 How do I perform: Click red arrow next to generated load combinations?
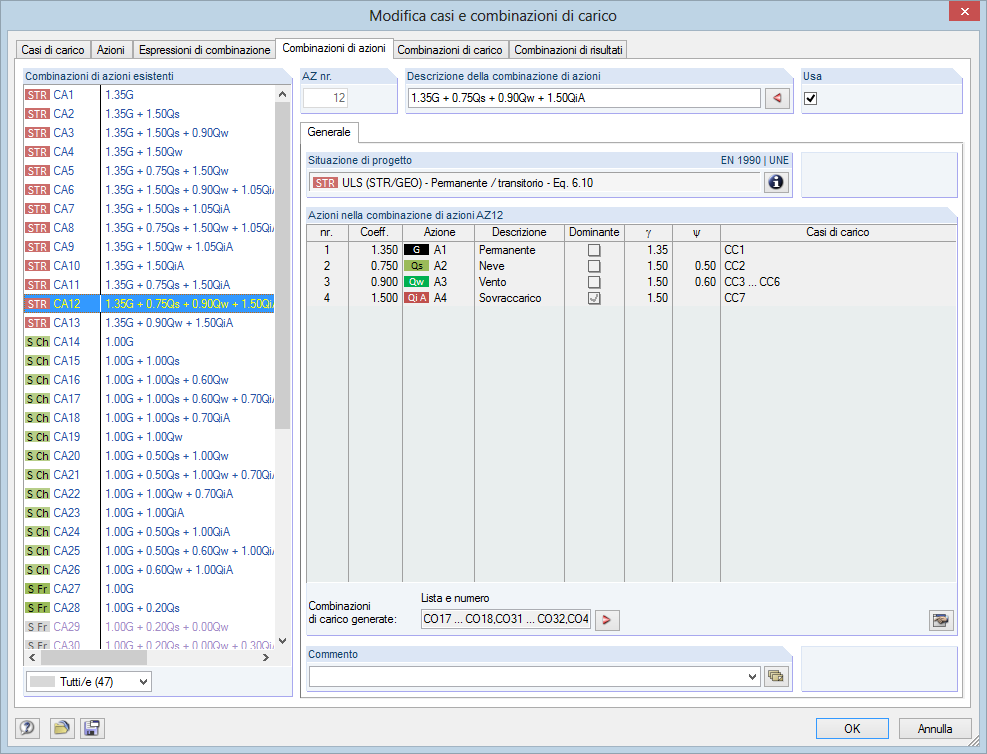[x=607, y=620]
